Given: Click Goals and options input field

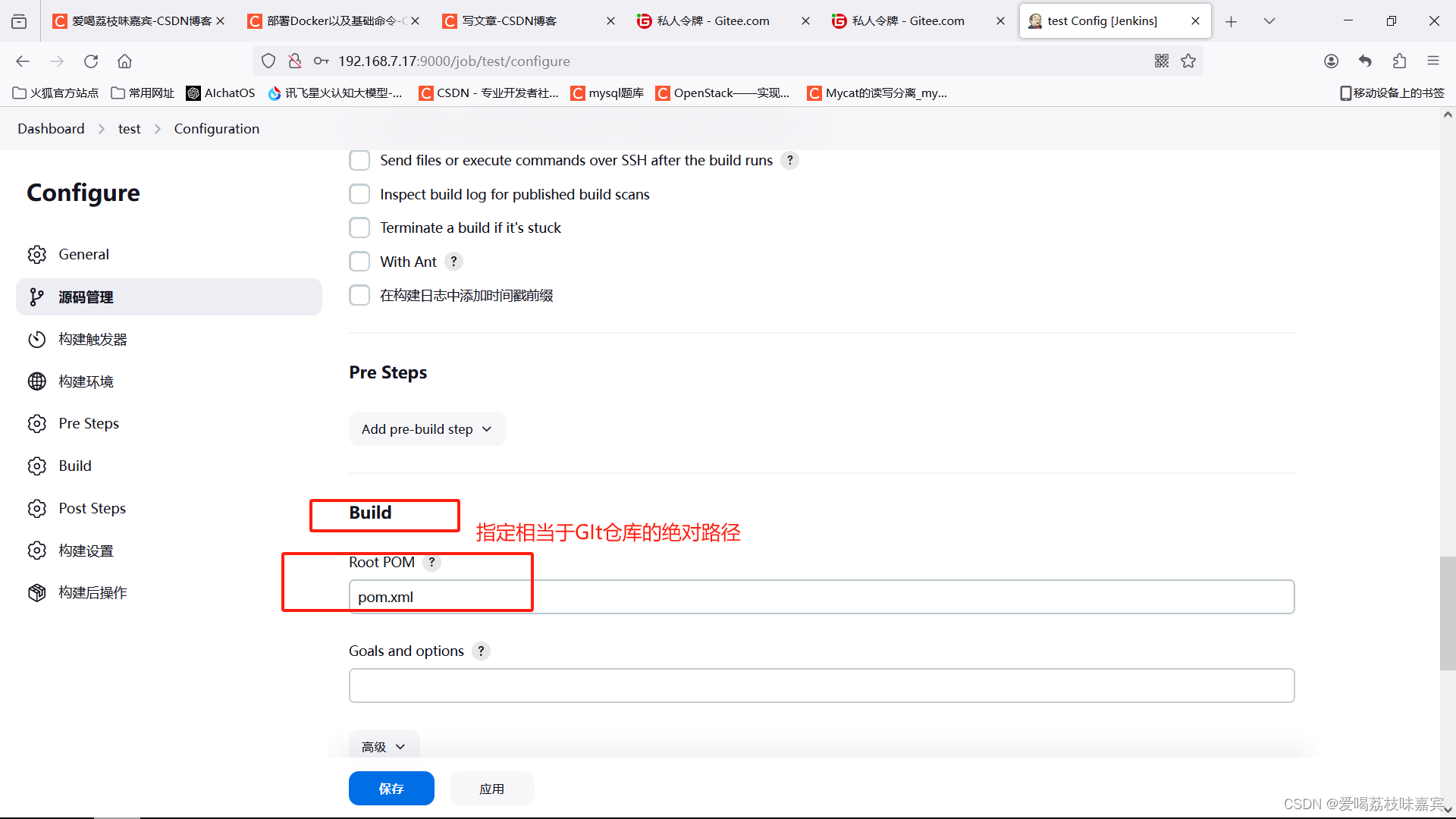Looking at the screenshot, I should 821,685.
